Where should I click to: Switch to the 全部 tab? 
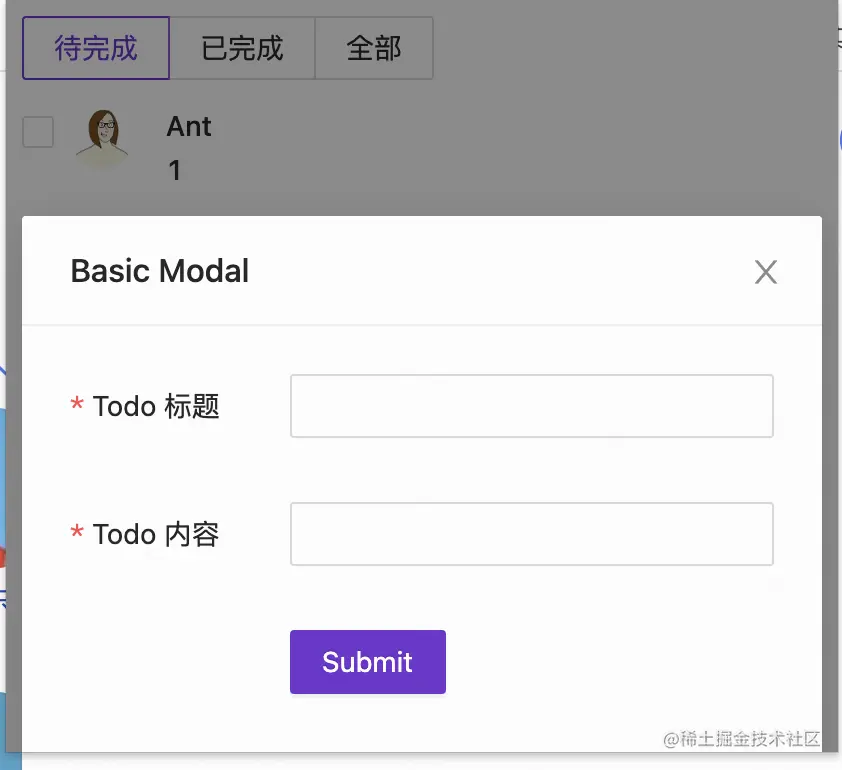click(374, 47)
